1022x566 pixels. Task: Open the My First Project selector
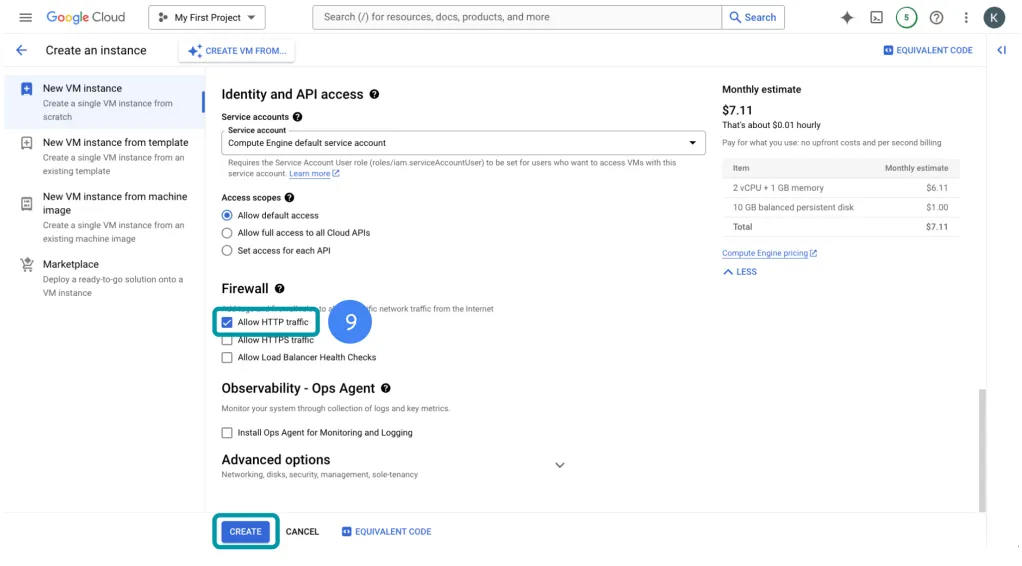(207, 17)
